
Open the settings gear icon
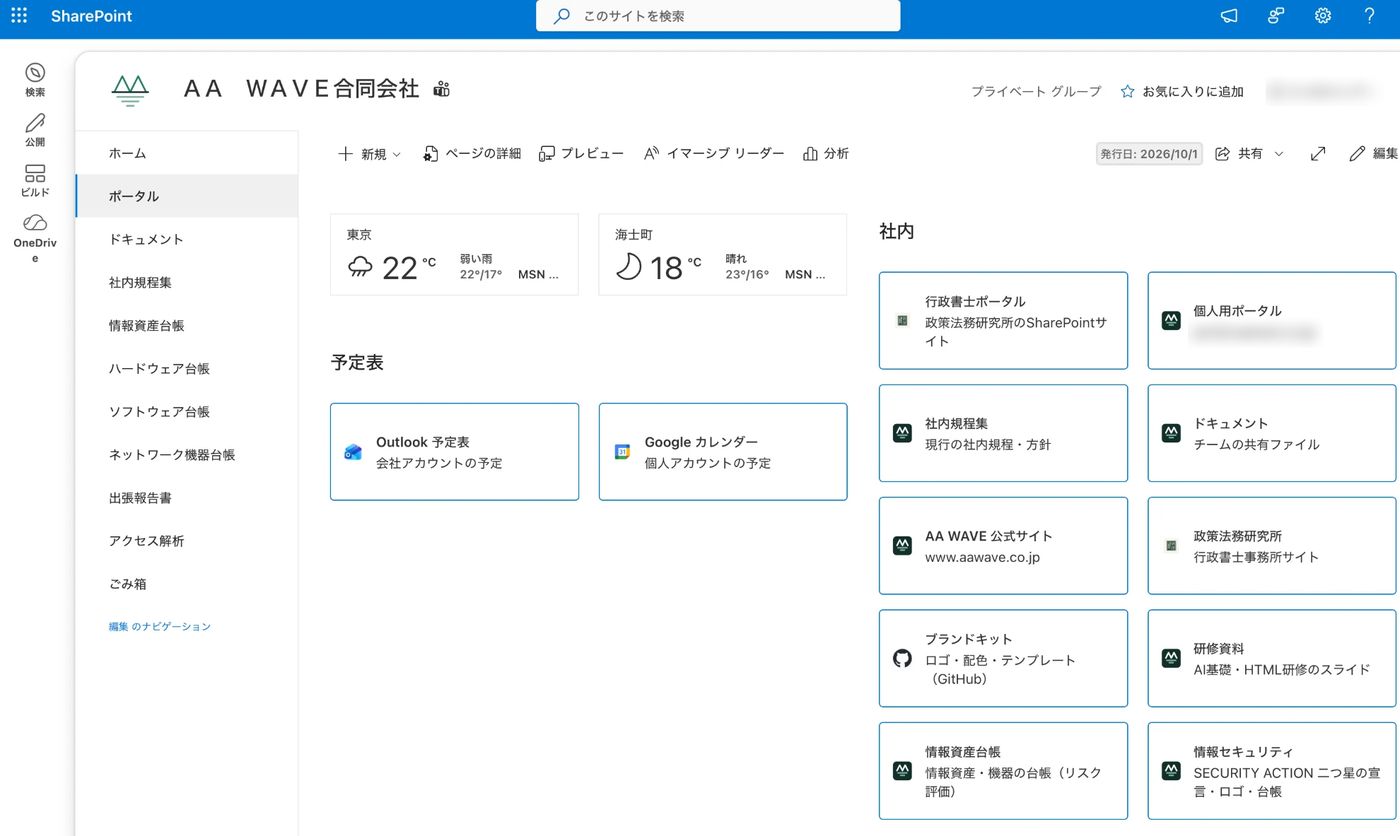1323,16
